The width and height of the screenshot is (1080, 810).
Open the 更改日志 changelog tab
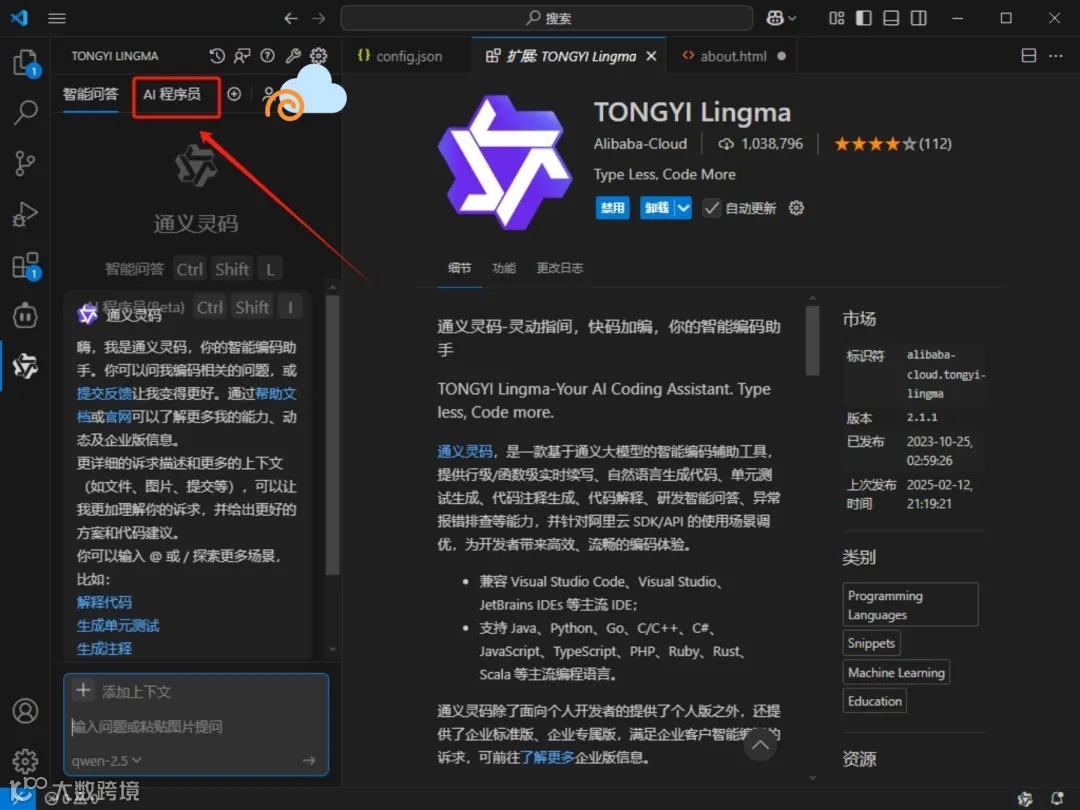(x=560, y=268)
